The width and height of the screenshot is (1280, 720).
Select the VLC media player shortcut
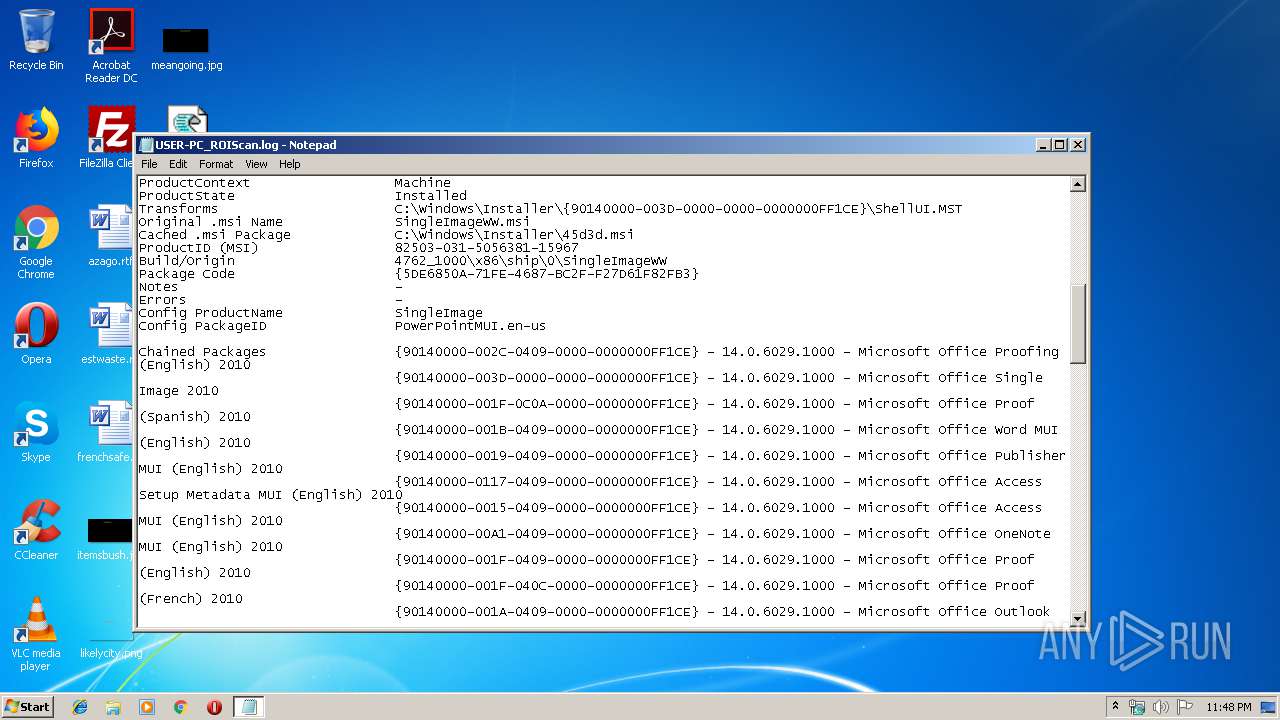tap(36, 634)
